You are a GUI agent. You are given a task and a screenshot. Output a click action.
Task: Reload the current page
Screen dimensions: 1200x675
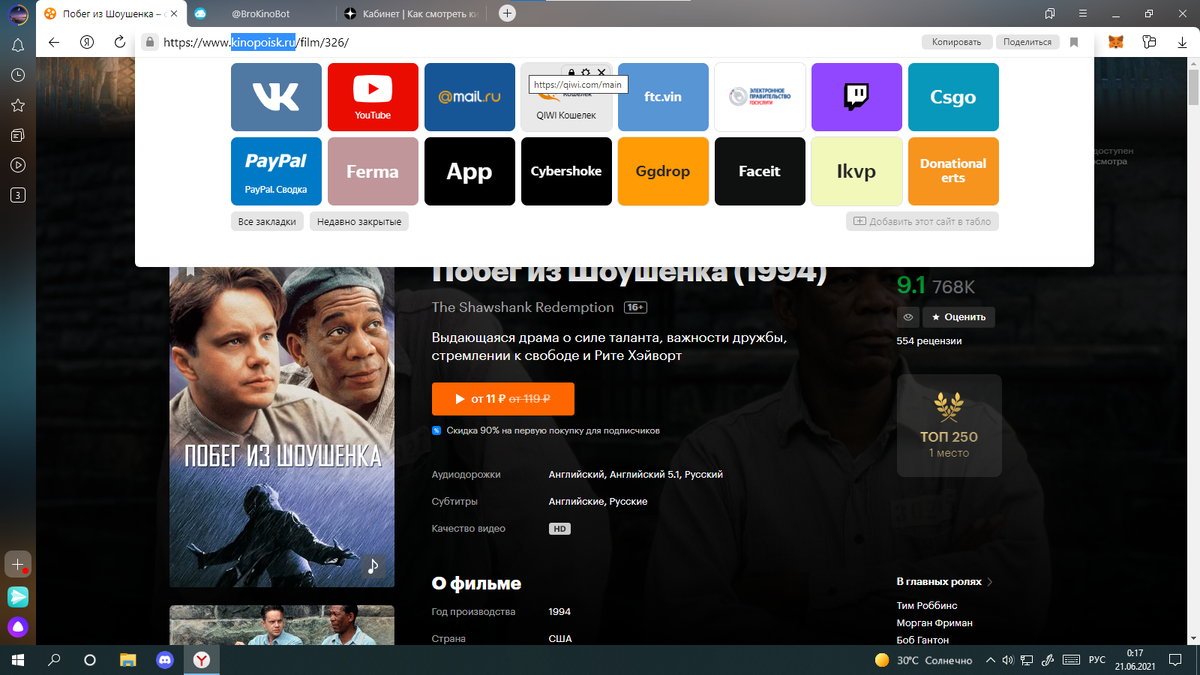[120, 42]
